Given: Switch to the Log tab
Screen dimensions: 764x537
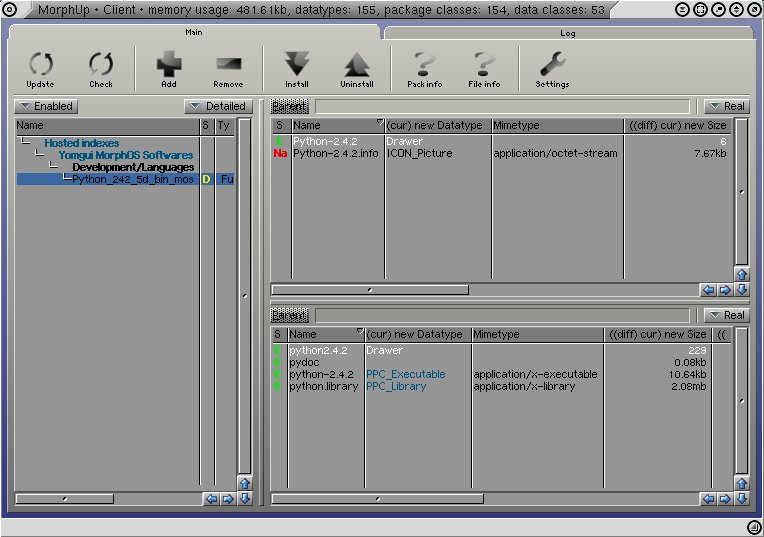Looking at the screenshot, I should click(568, 33).
